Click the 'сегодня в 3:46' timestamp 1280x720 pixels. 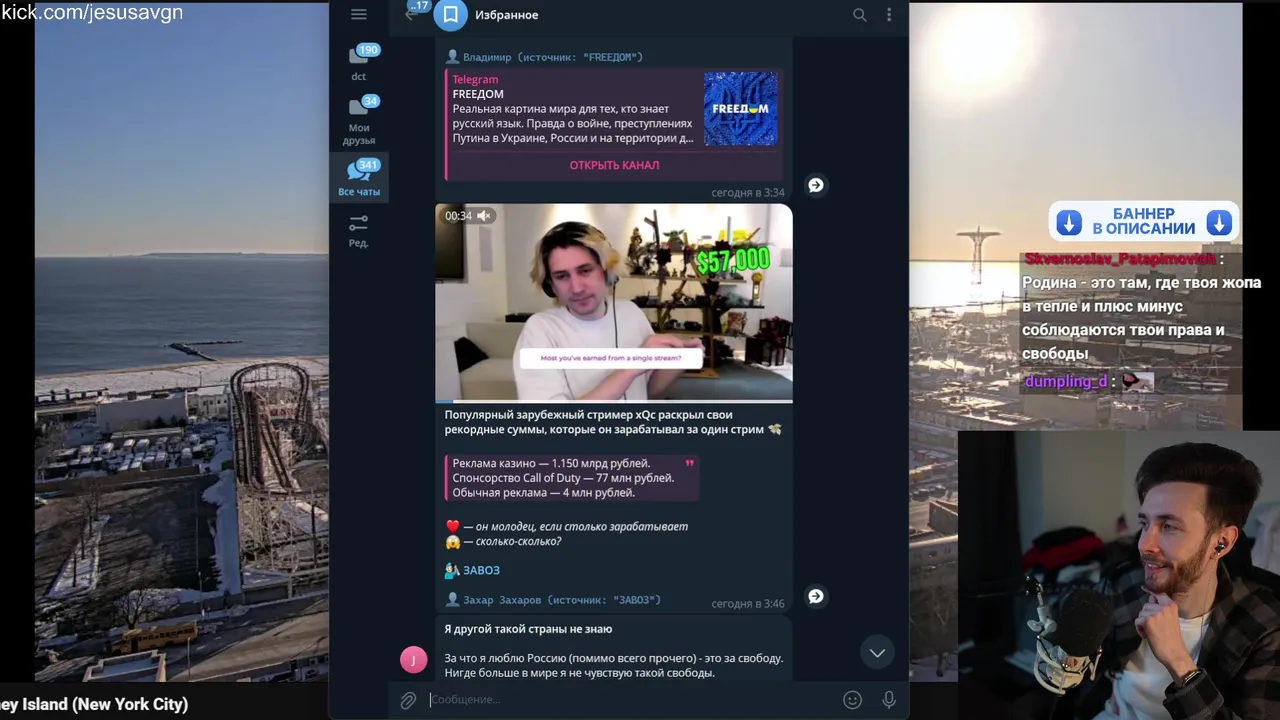747,604
